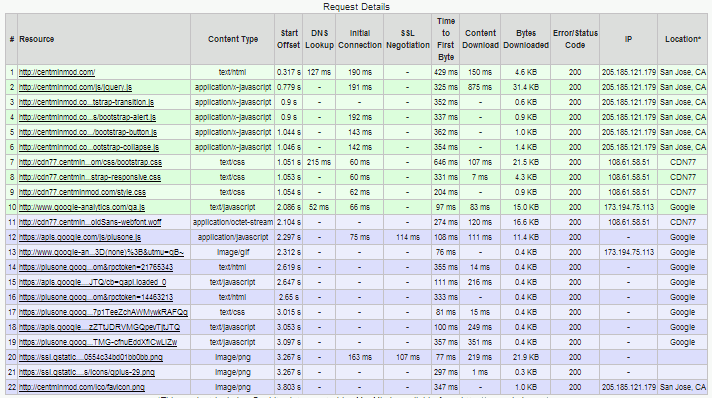This screenshot has width=712, height=398.
Task: Open the plusone link with rpctoken=14463213
Action: click(96, 297)
